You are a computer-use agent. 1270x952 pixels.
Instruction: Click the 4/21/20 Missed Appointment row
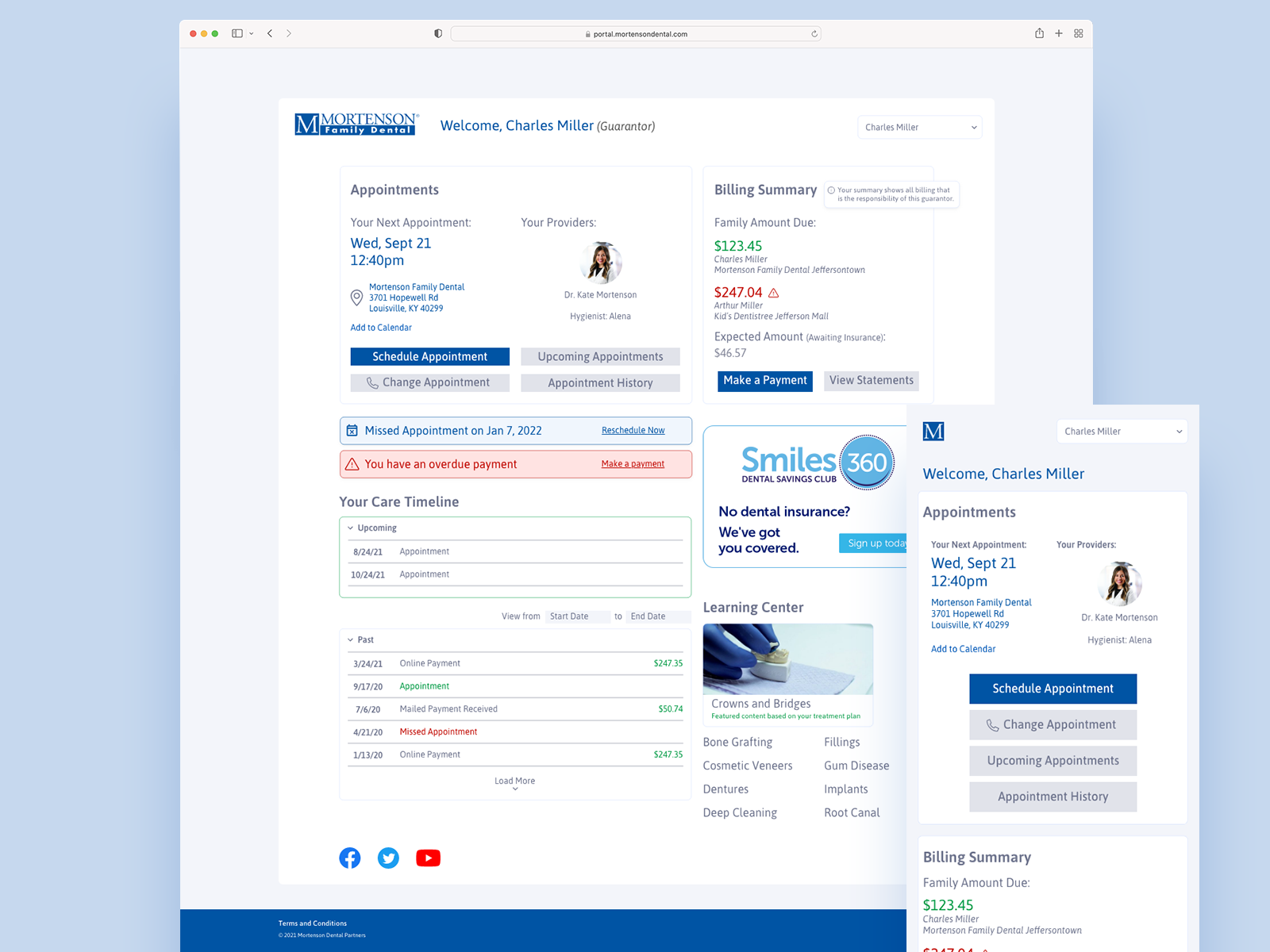tap(515, 732)
